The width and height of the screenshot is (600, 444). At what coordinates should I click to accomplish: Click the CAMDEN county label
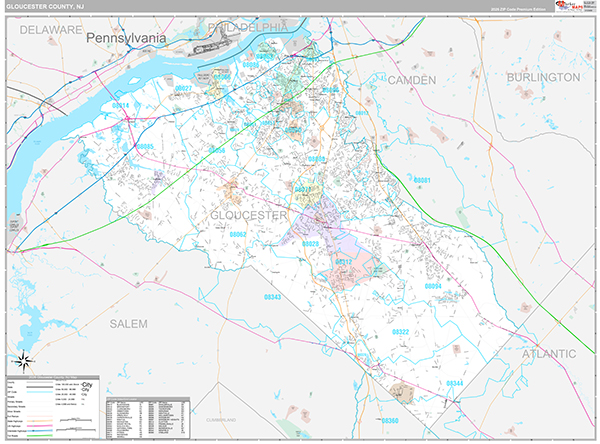pos(411,79)
